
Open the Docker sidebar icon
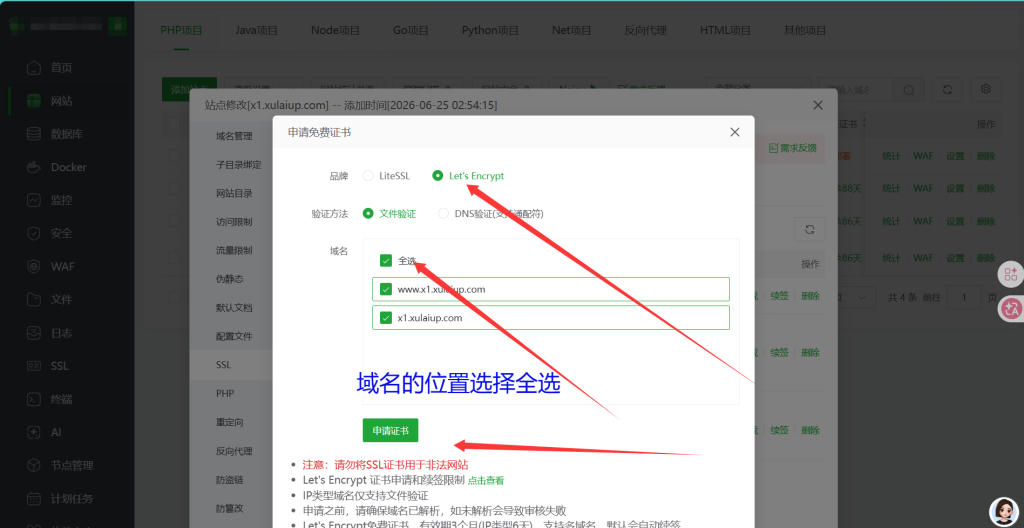click(x=34, y=167)
